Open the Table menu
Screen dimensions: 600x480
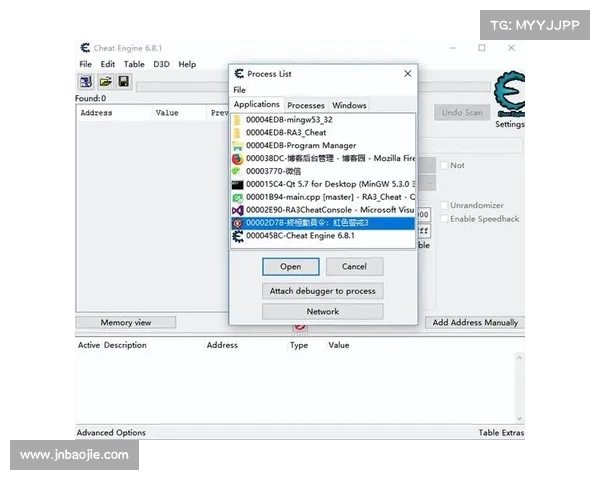[134, 64]
